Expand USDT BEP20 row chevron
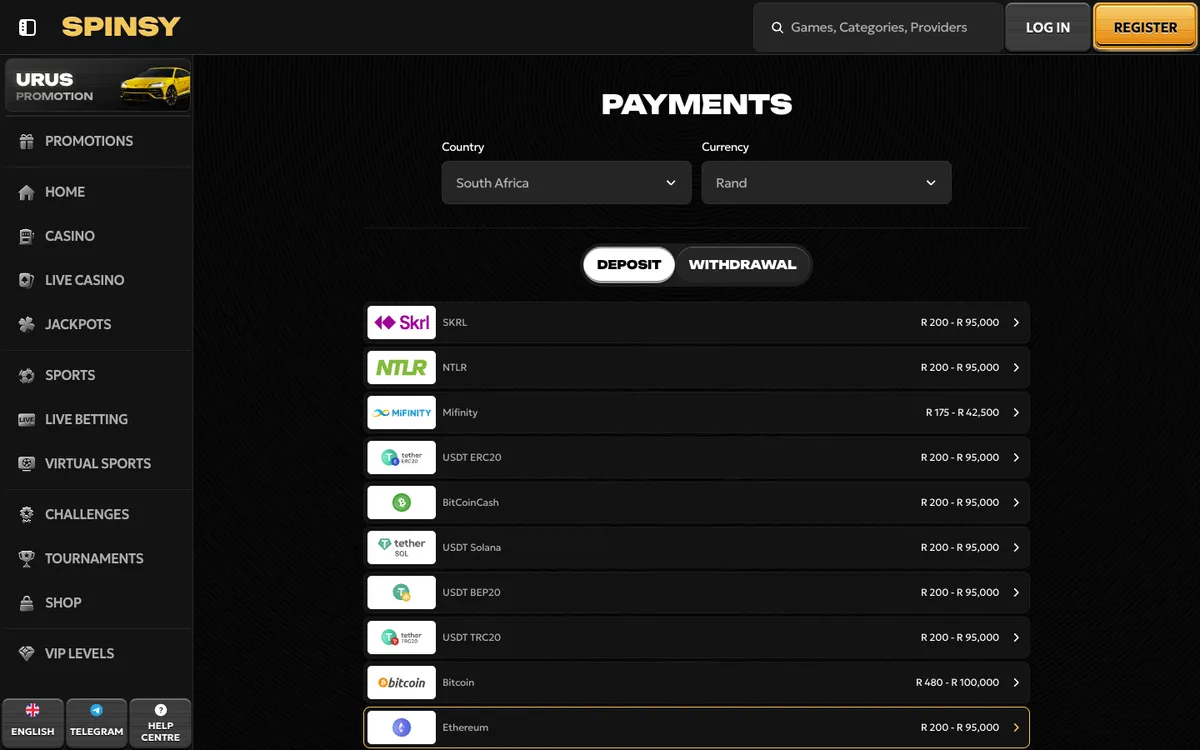Image resolution: width=1200 pixels, height=750 pixels. (x=1016, y=593)
